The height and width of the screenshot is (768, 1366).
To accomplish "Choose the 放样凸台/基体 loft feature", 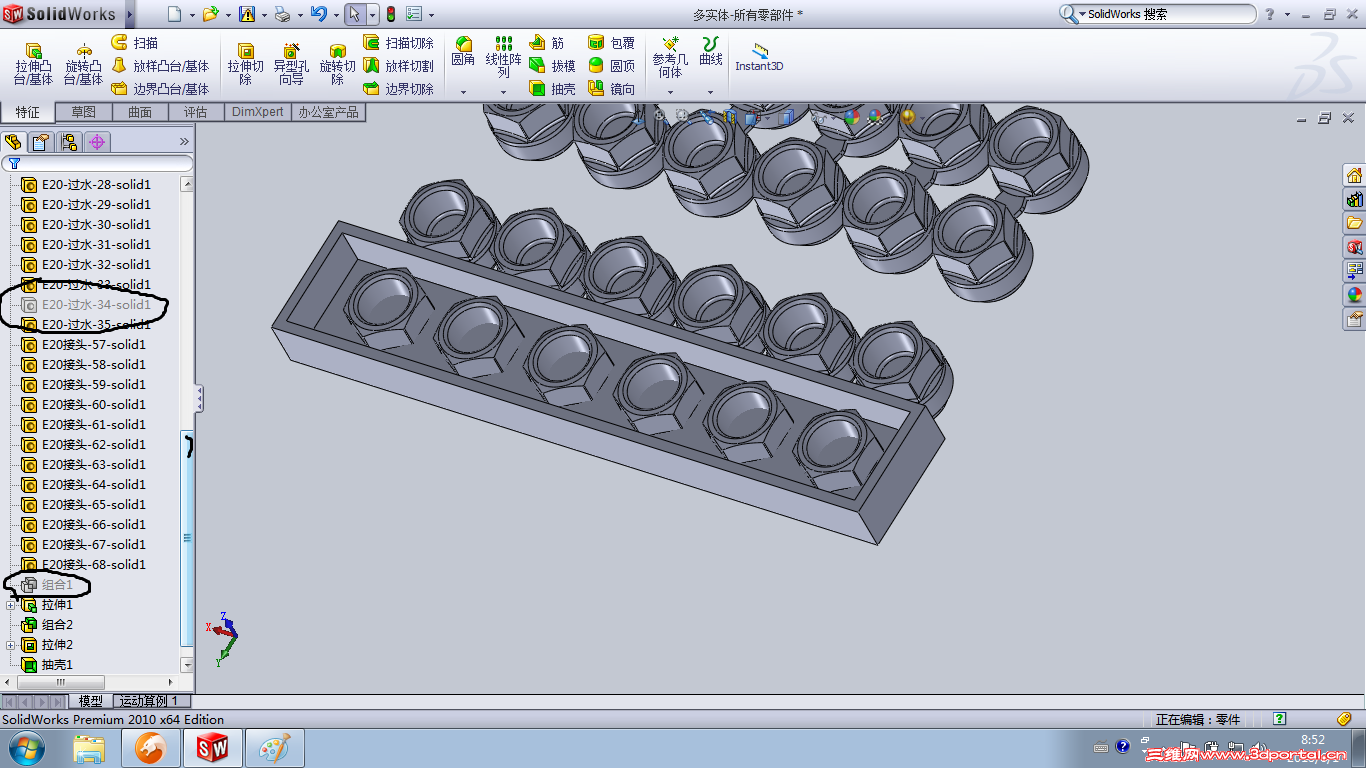I will click(x=160, y=66).
